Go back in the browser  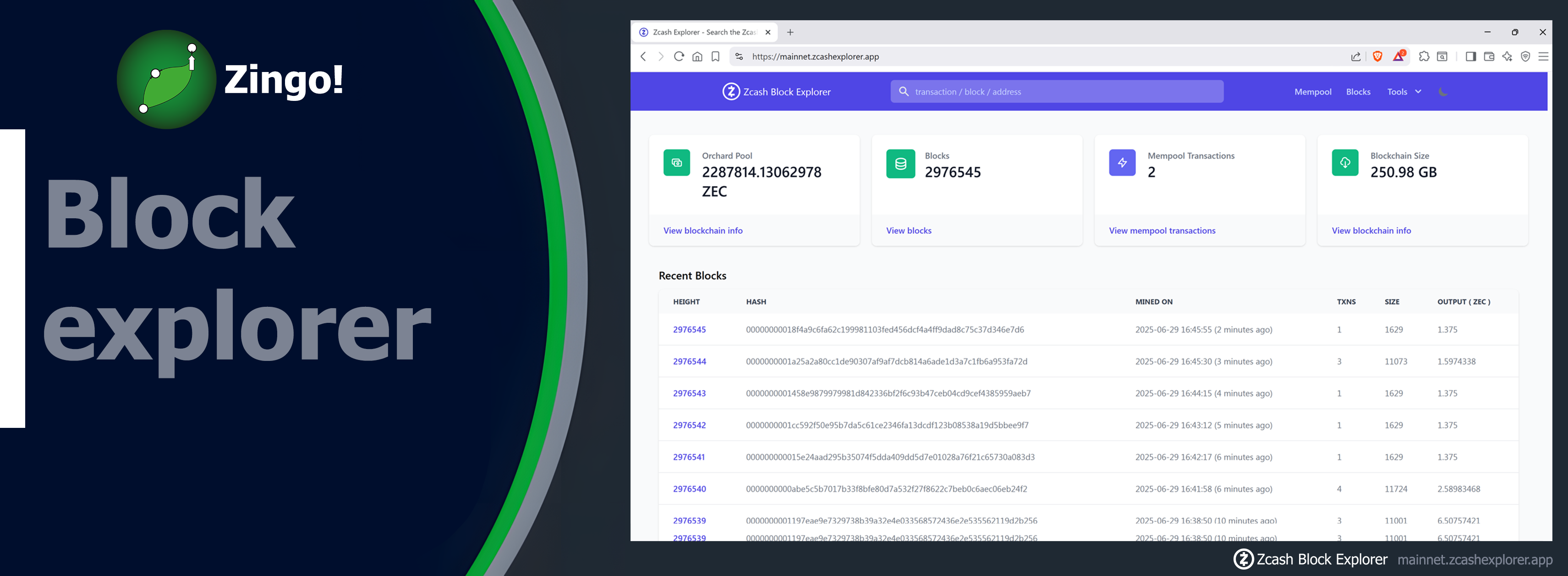643,57
